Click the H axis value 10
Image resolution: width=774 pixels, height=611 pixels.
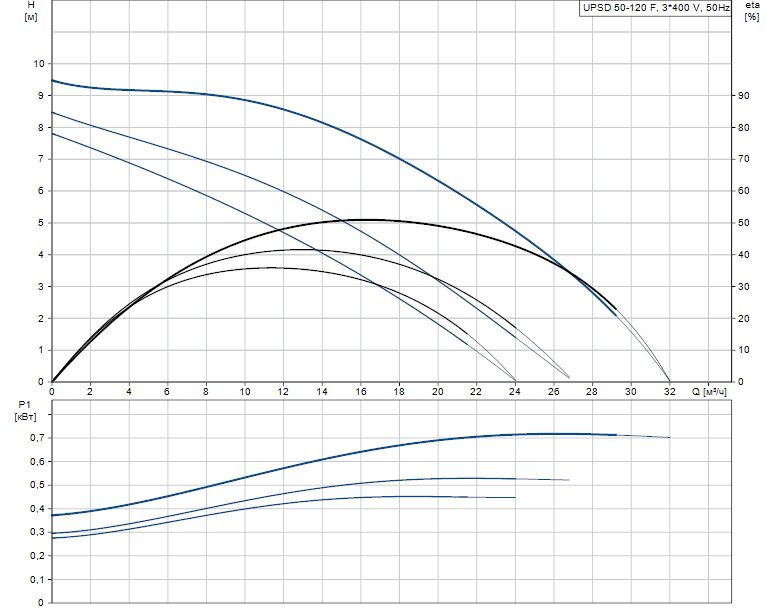click(39, 64)
